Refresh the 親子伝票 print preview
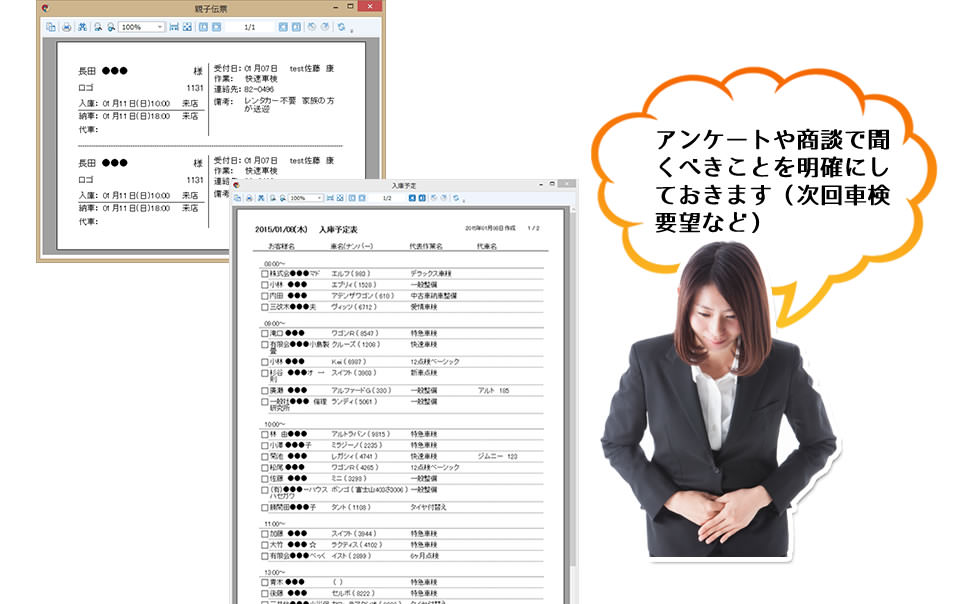The height and width of the screenshot is (604, 960). coord(341,27)
